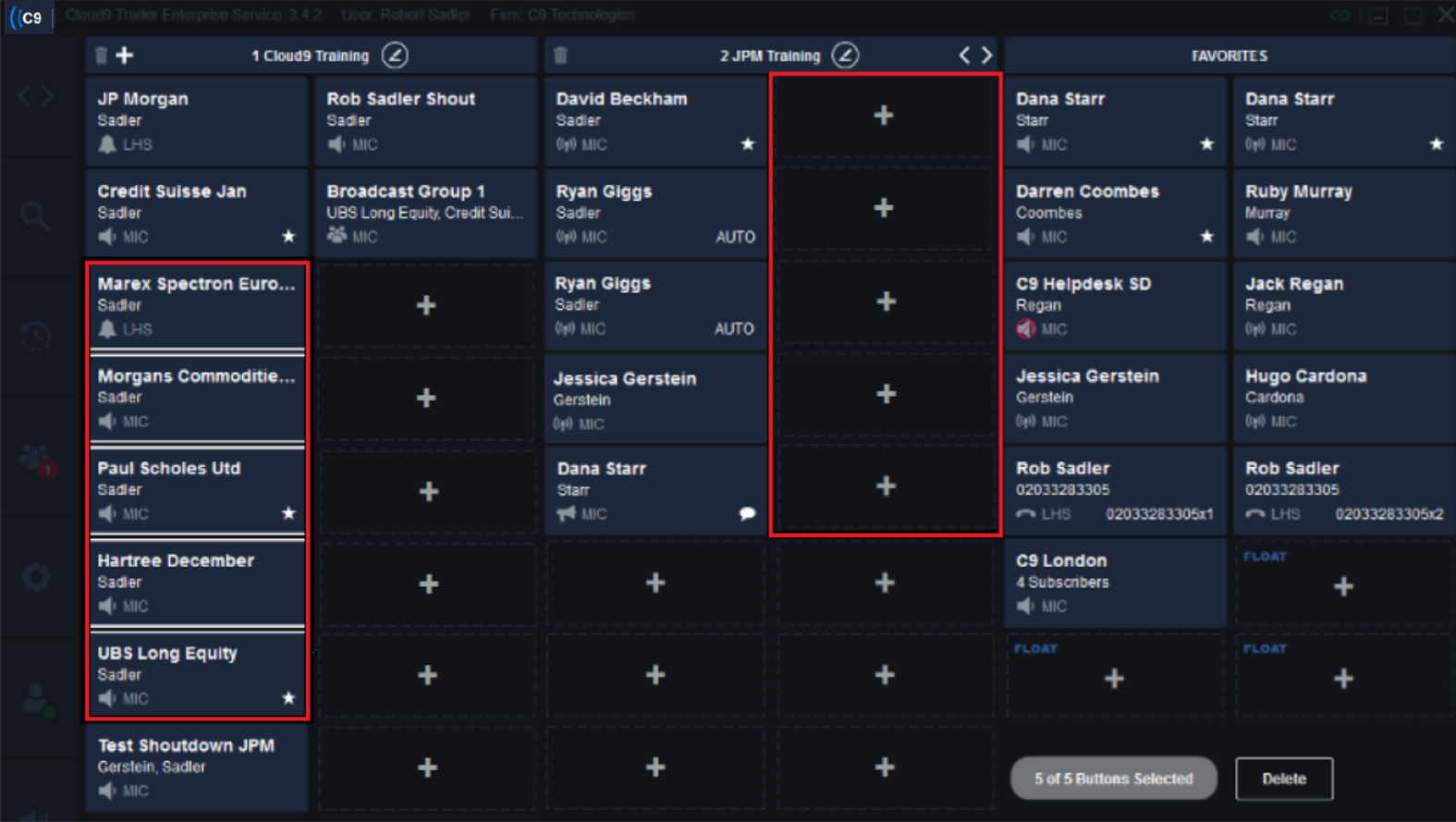Open the search icon in left sidebar
The height and width of the screenshot is (822, 1456).
coord(35,216)
